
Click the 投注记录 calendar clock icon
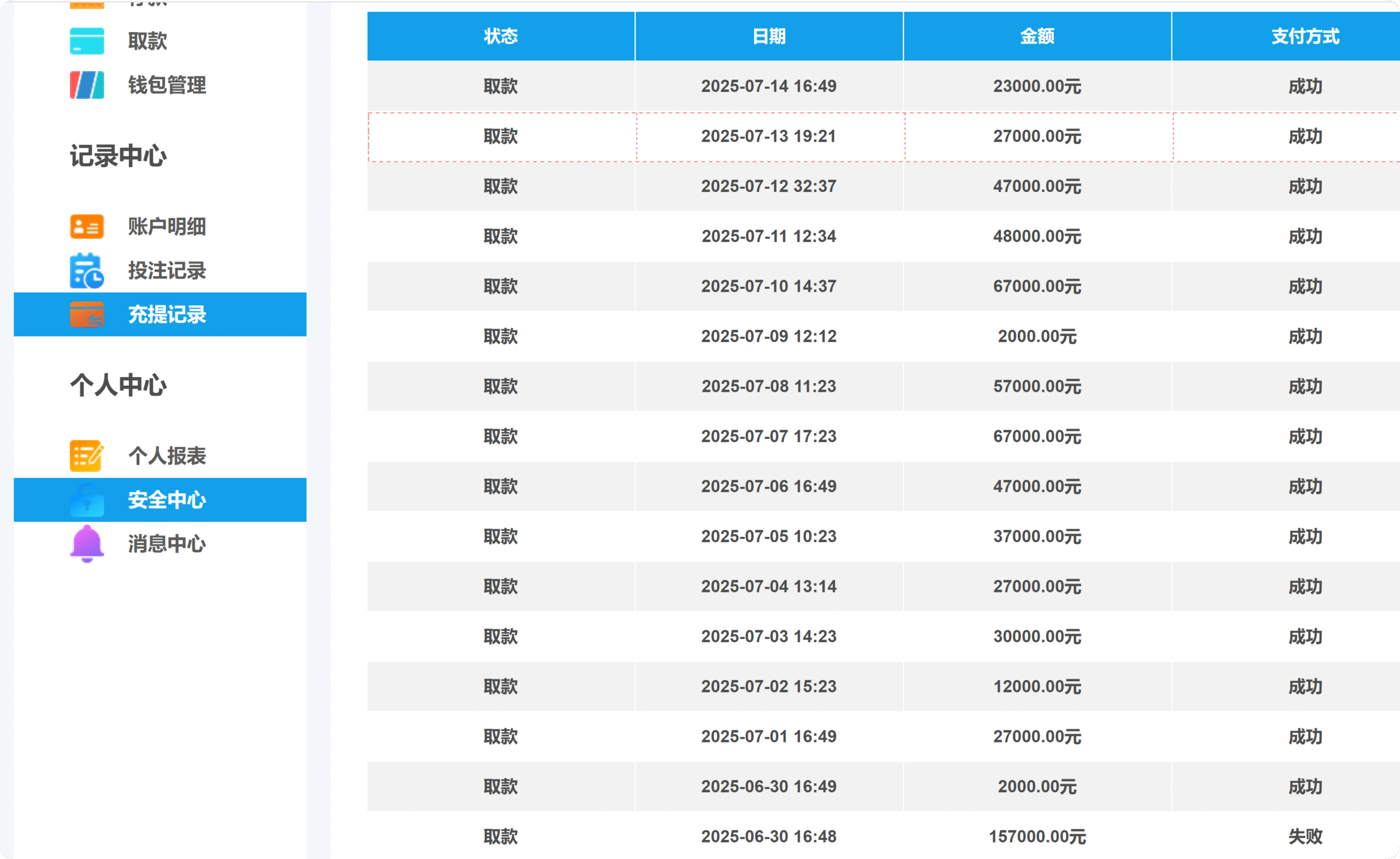(x=86, y=271)
